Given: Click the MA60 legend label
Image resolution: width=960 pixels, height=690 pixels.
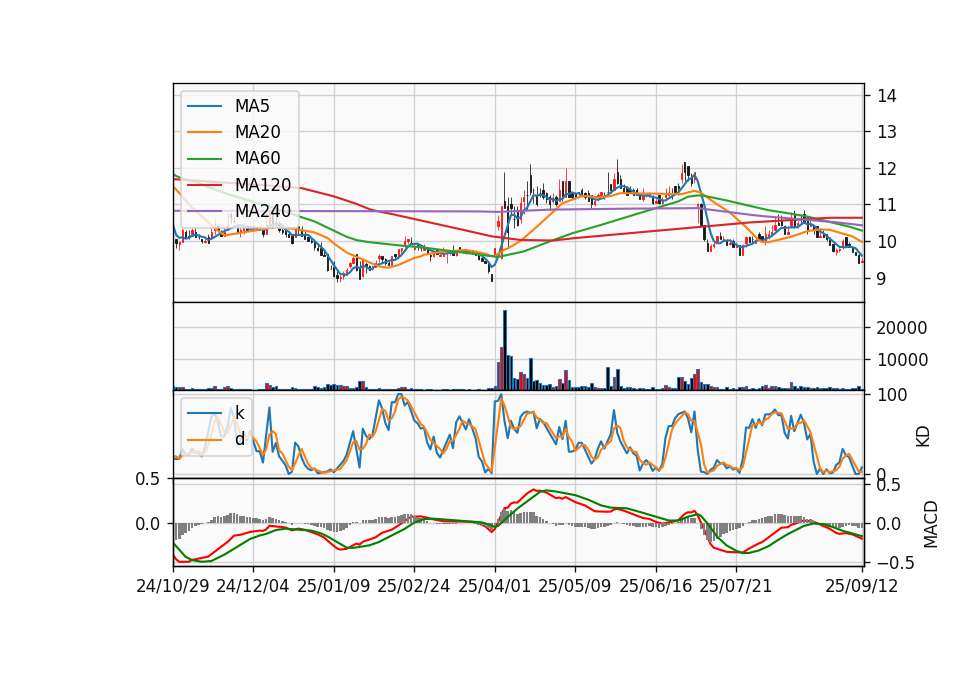Looking at the screenshot, I should tap(257, 158).
